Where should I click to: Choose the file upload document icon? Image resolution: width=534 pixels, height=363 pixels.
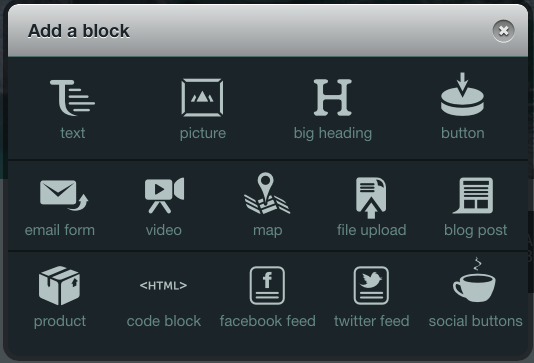pos(371,198)
